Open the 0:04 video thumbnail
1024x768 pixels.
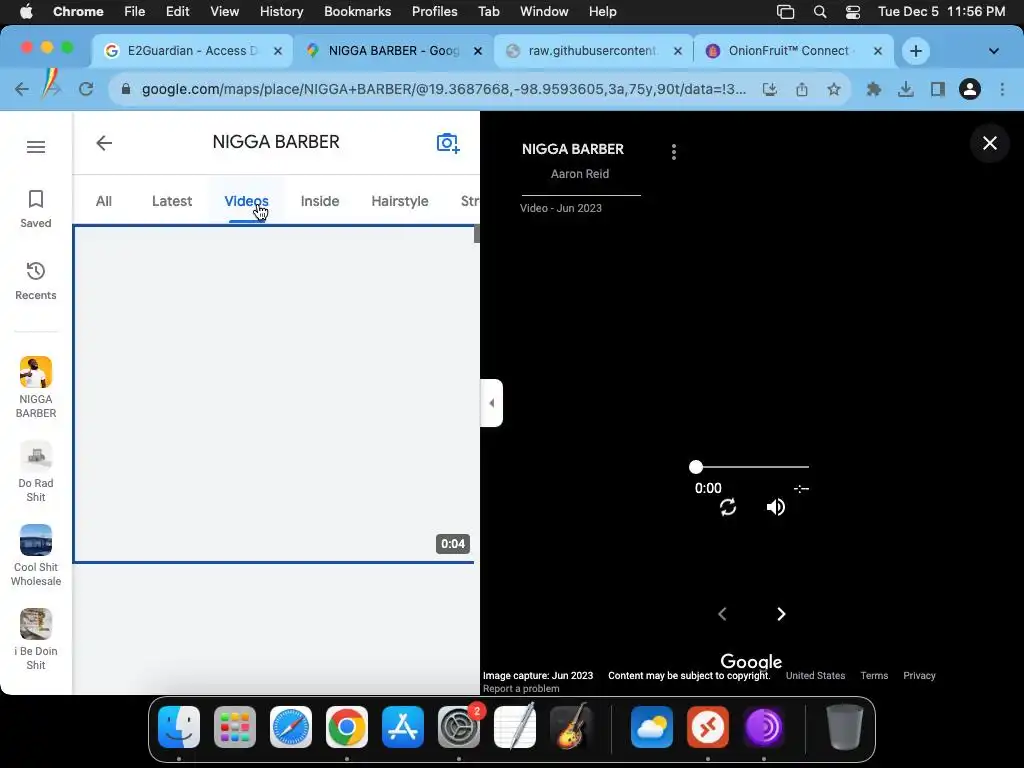click(274, 394)
